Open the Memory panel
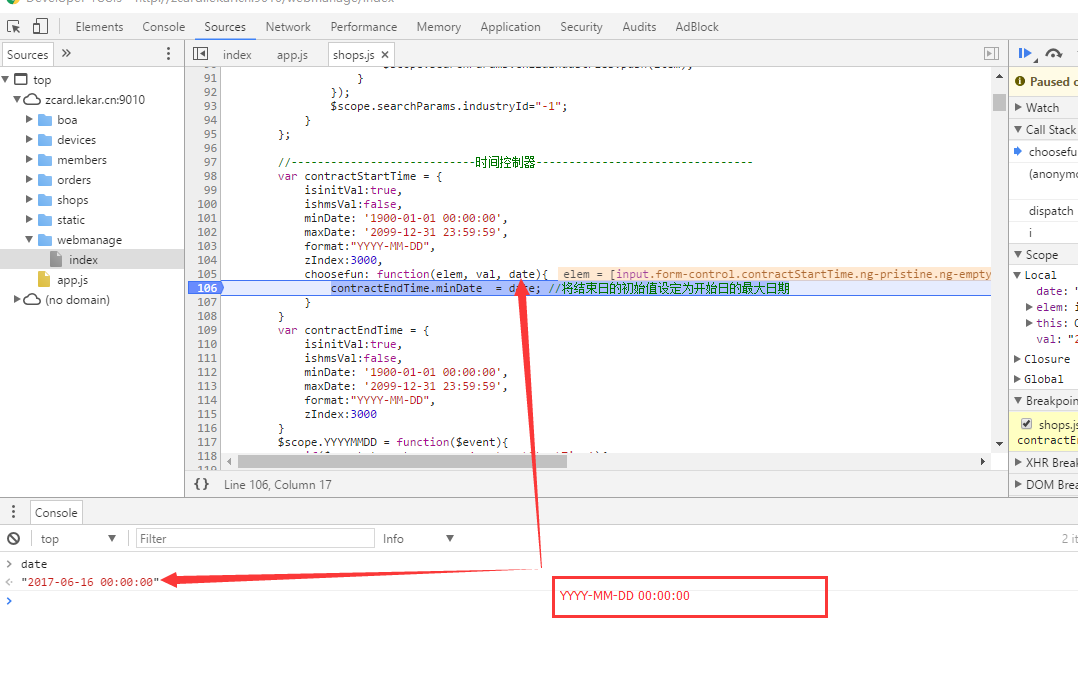This screenshot has width=1078, height=693. 439,27
